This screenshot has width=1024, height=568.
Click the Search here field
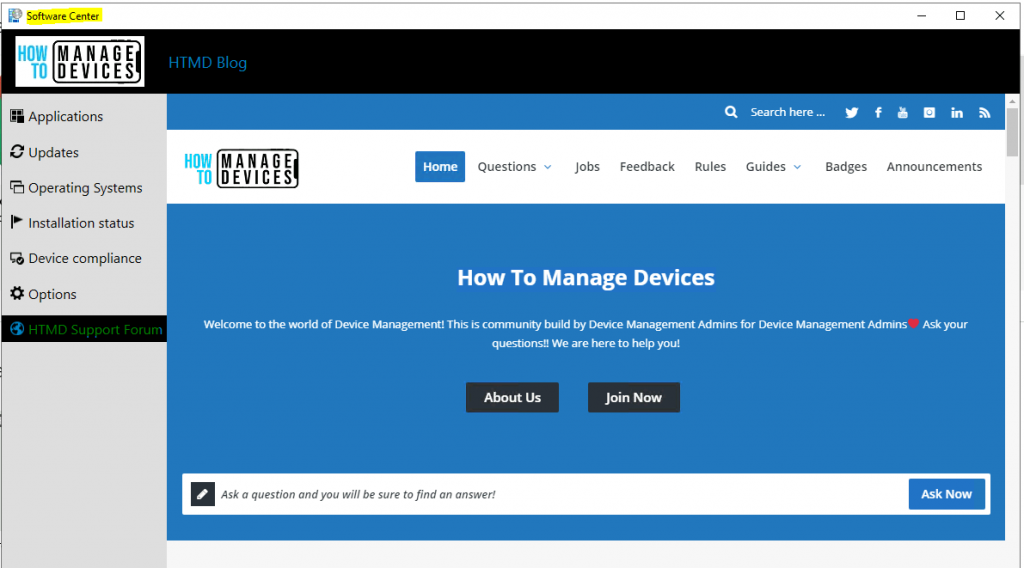coord(788,112)
